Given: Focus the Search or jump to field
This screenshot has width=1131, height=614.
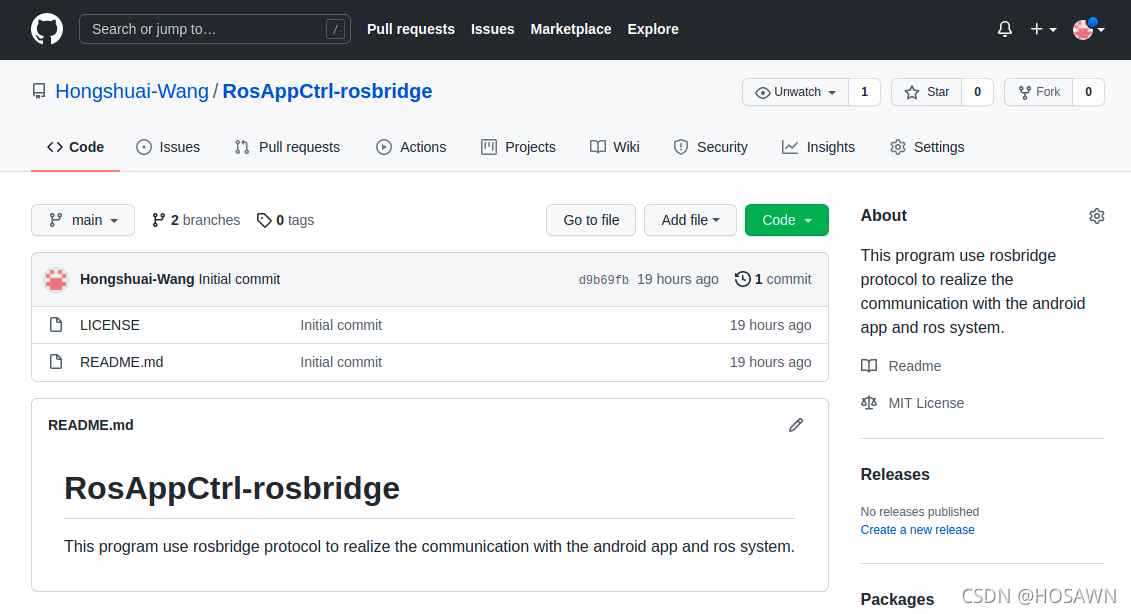Looking at the screenshot, I should 214,29.
